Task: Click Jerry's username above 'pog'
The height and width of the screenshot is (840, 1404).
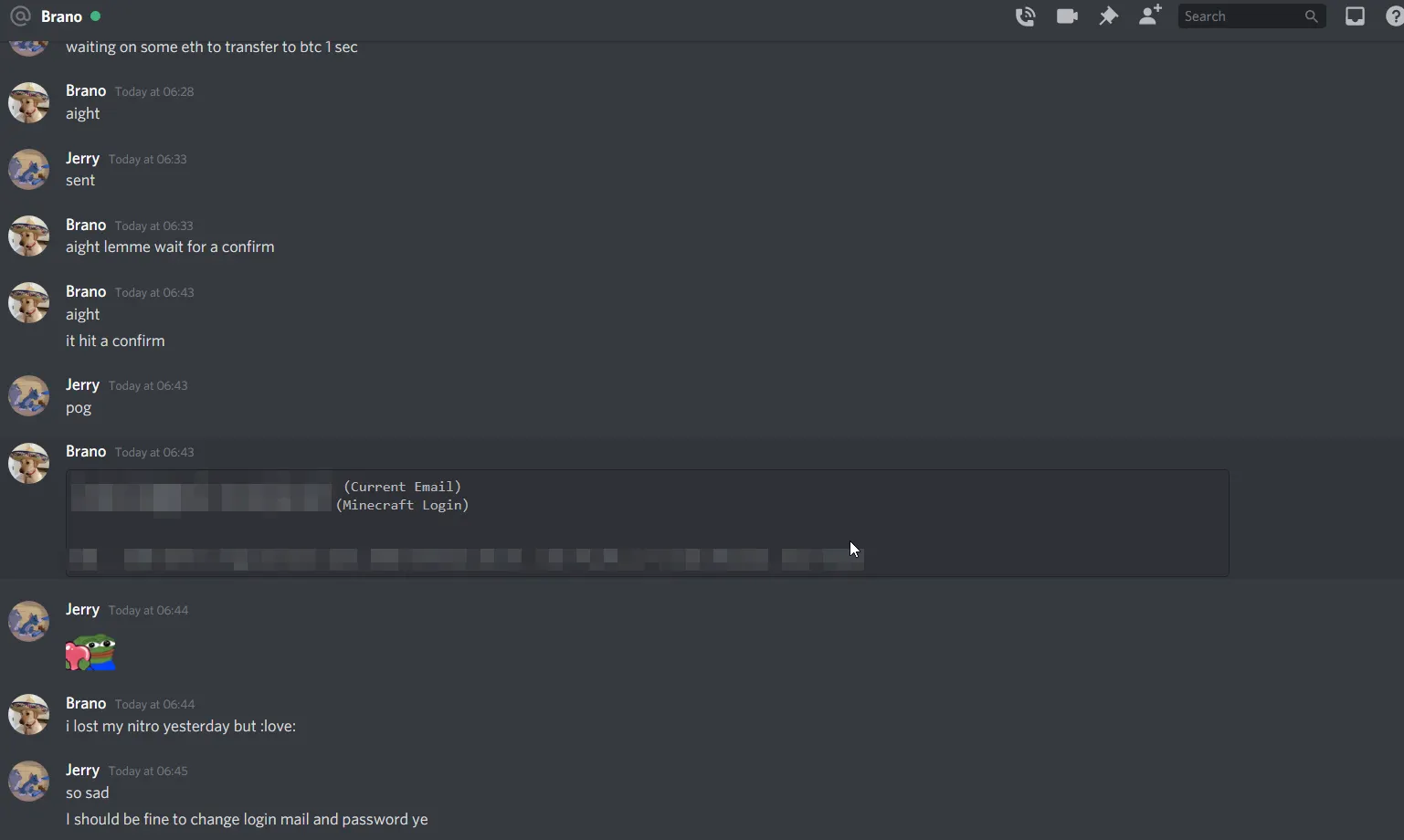Action: [x=82, y=384]
